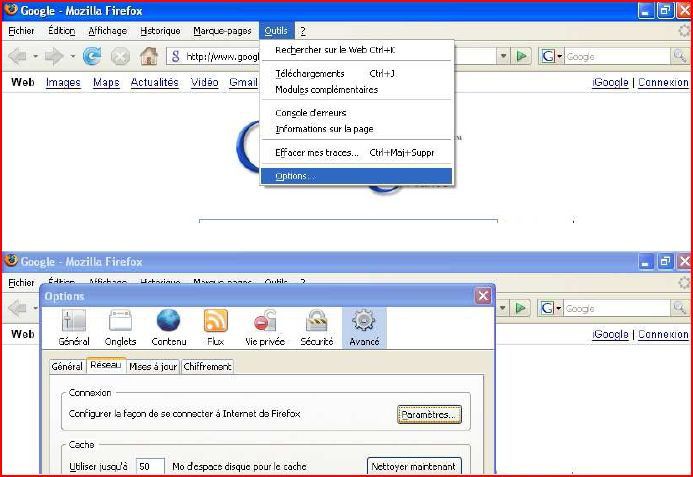Click Back arrow in the upper Firefox window
Screen dimensions: 693x477
click(x=18, y=56)
